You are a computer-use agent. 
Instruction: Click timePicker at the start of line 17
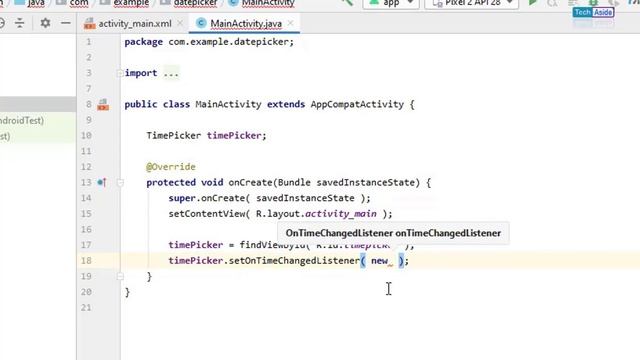[196, 245]
